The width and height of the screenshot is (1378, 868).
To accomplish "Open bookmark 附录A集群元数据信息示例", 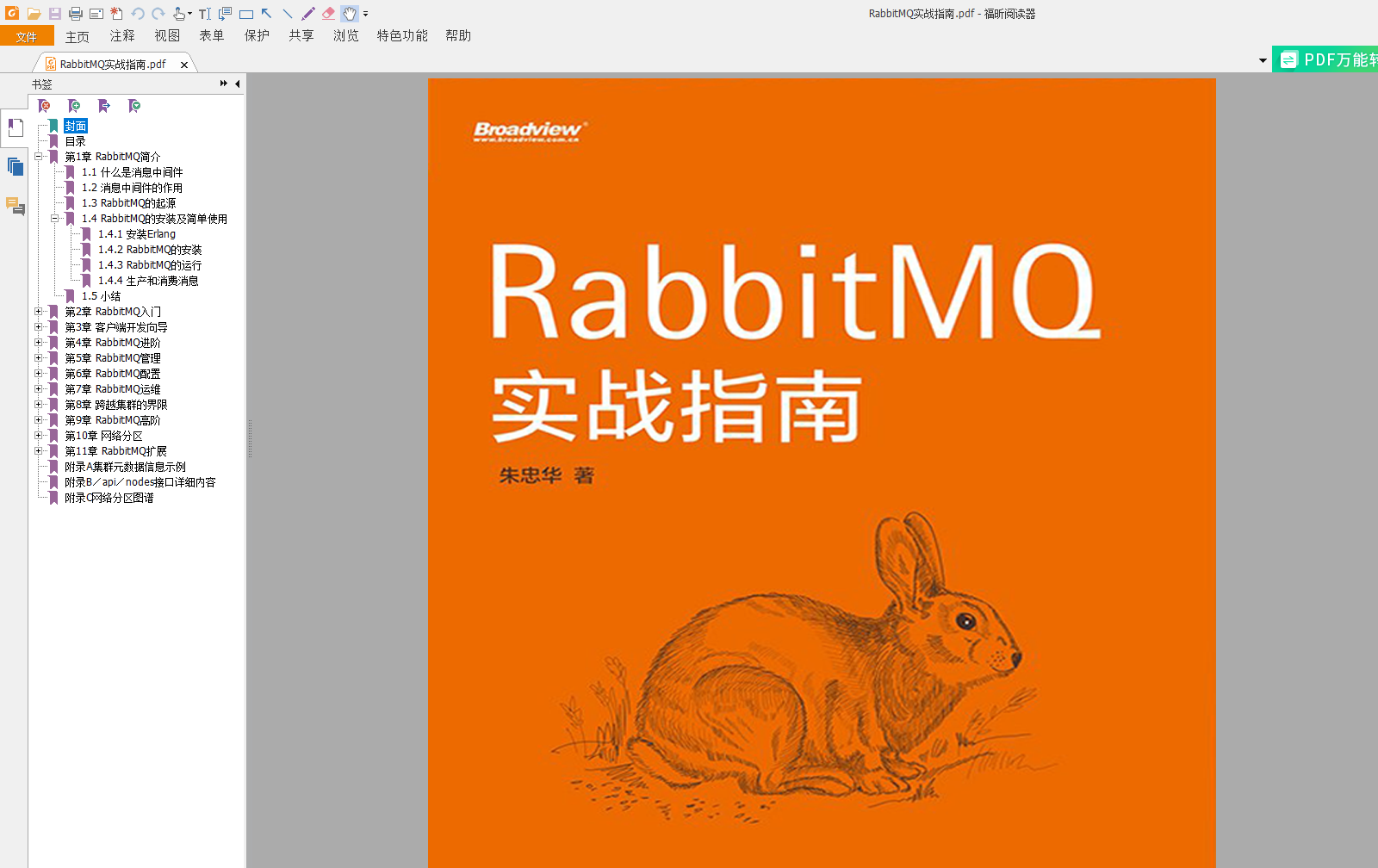I will tap(125, 467).
